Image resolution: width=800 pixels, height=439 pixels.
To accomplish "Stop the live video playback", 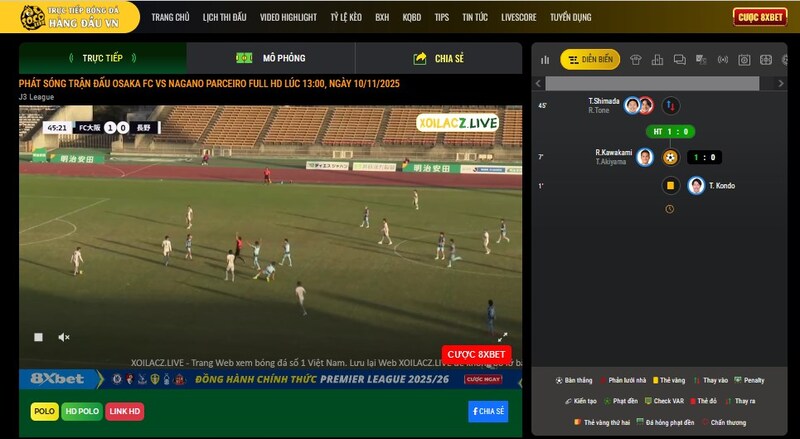I will pos(38,337).
